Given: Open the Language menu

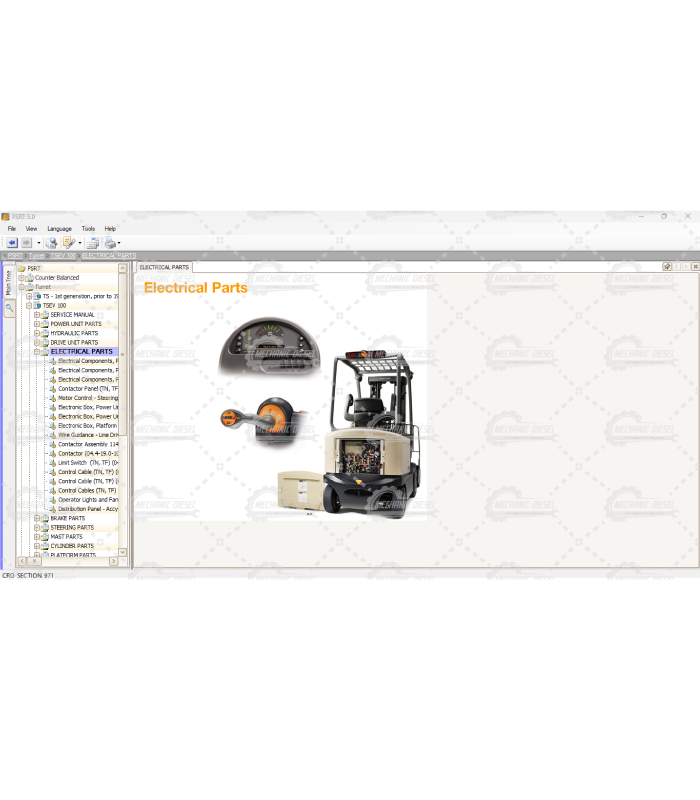Looking at the screenshot, I should click(x=59, y=229).
